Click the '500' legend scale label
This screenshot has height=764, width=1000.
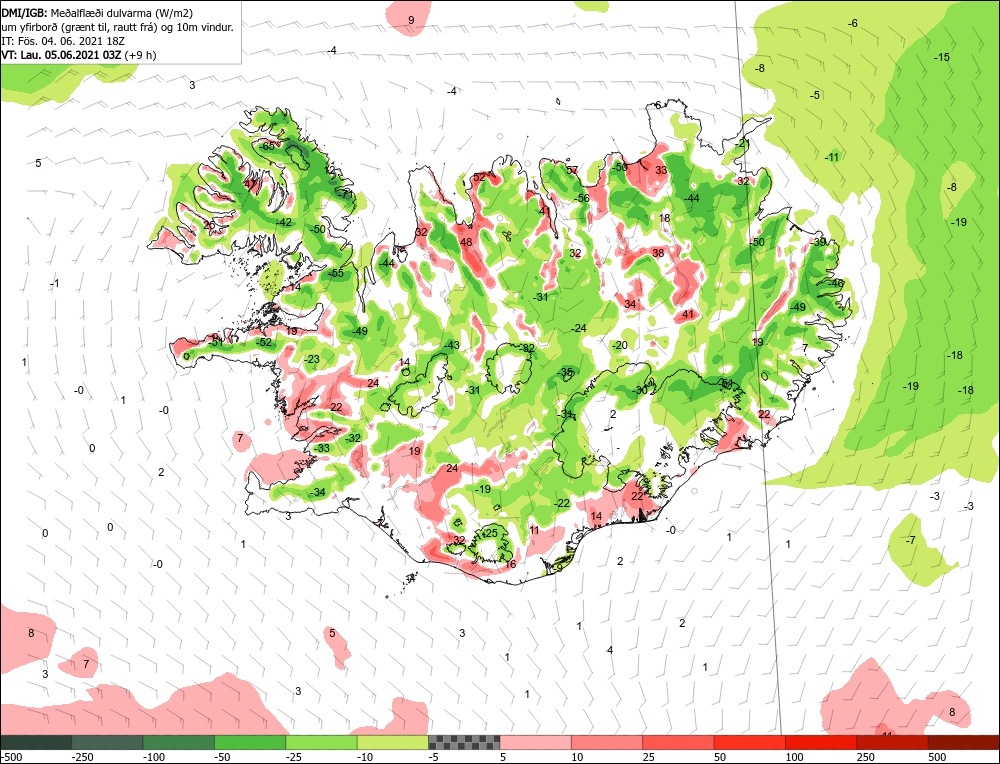(x=937, y=757)
